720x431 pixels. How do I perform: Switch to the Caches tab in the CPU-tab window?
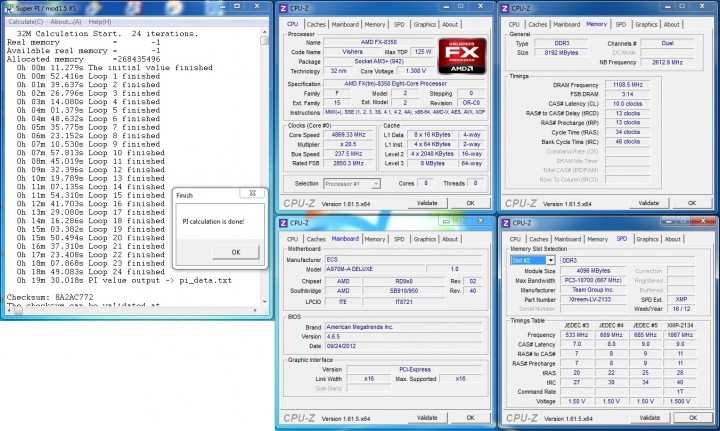click(x=316, y=24)
